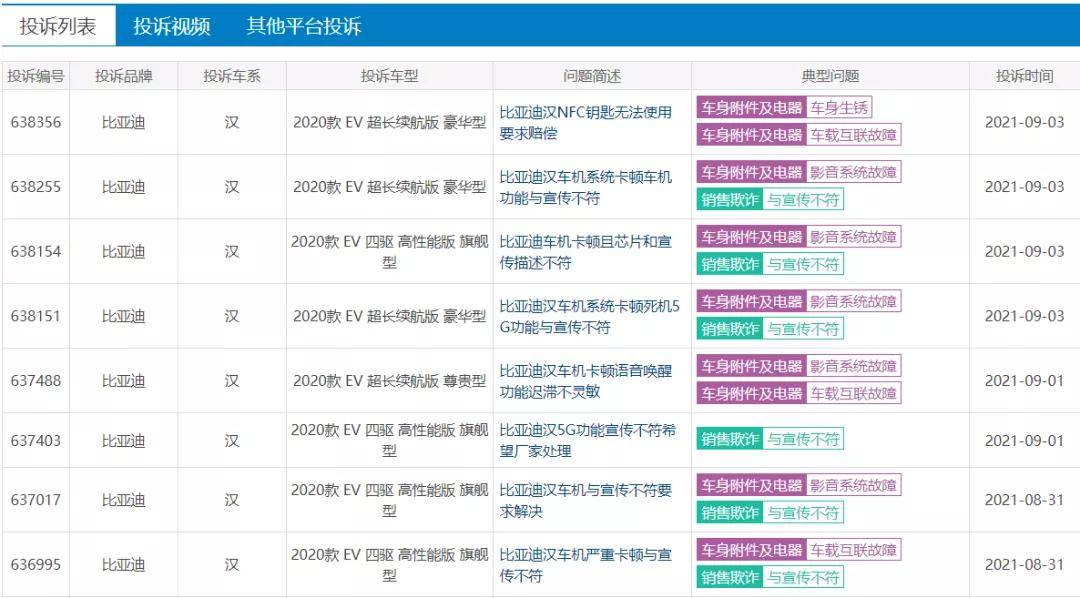Click the 车载互联故障 tag in row 636995
Image resolution: width=1080 pixels, height=598 pixels.
[853, 550]
